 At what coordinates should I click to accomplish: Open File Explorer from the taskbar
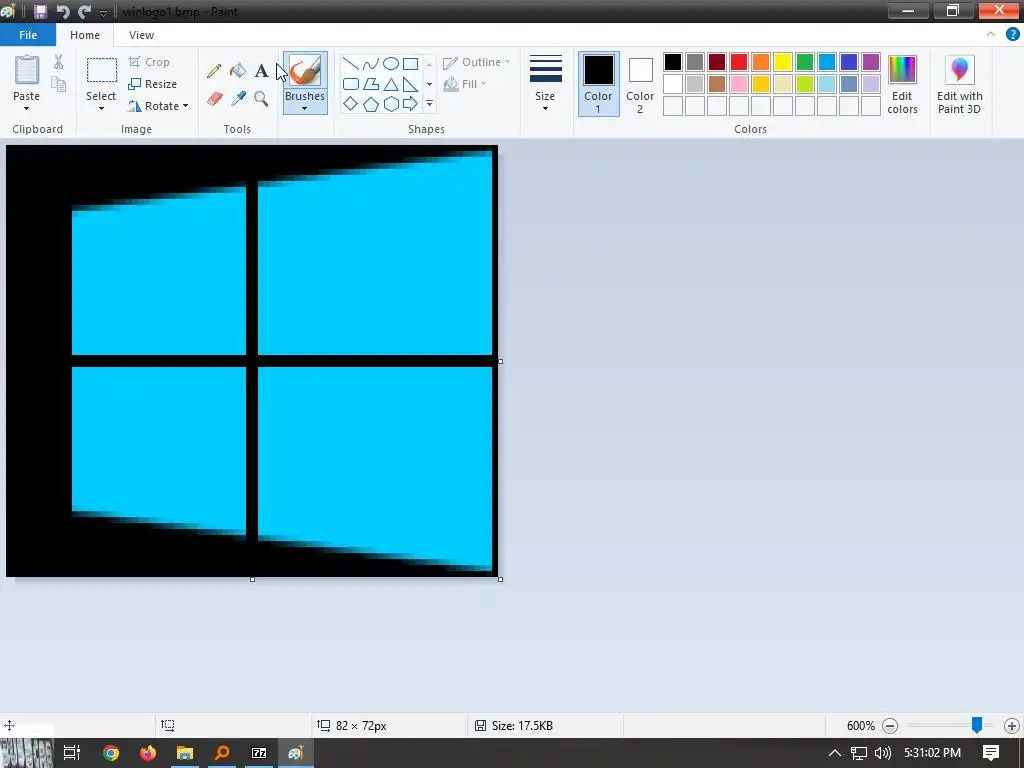pos(185,753)
